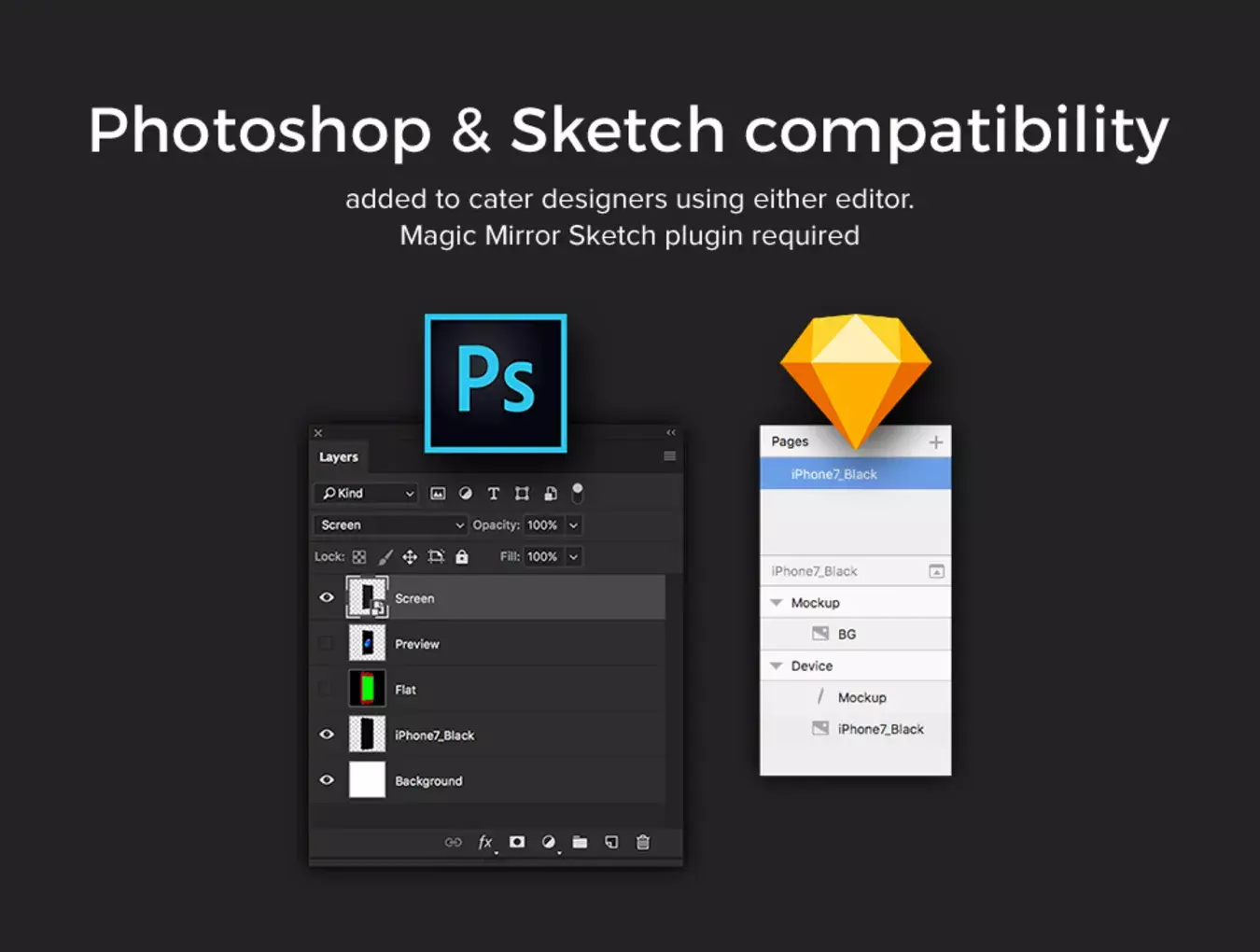Open the Screen blend mode dropdown
1260x952 pixels.
391,525
